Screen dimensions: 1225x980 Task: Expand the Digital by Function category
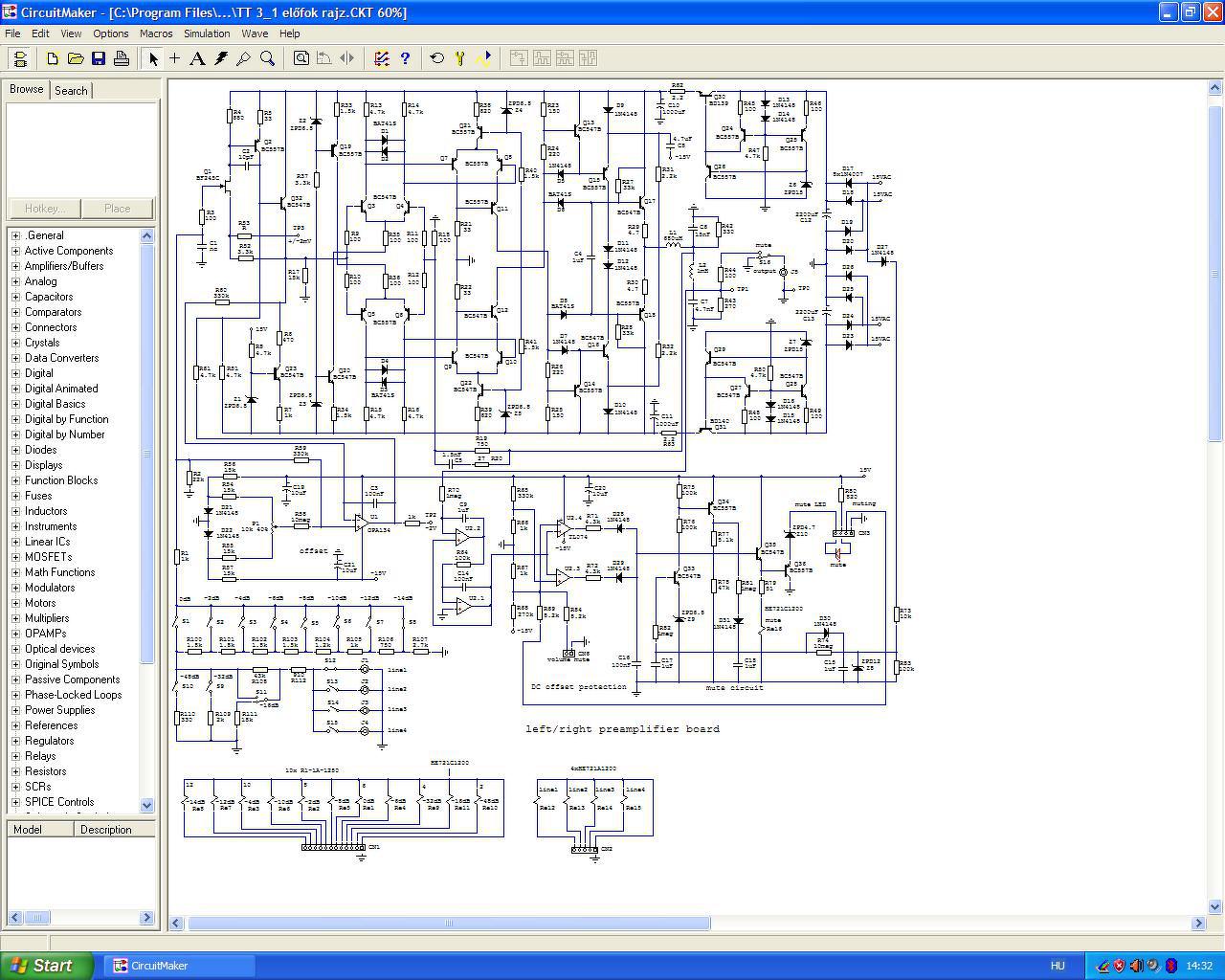click(15, 419)
